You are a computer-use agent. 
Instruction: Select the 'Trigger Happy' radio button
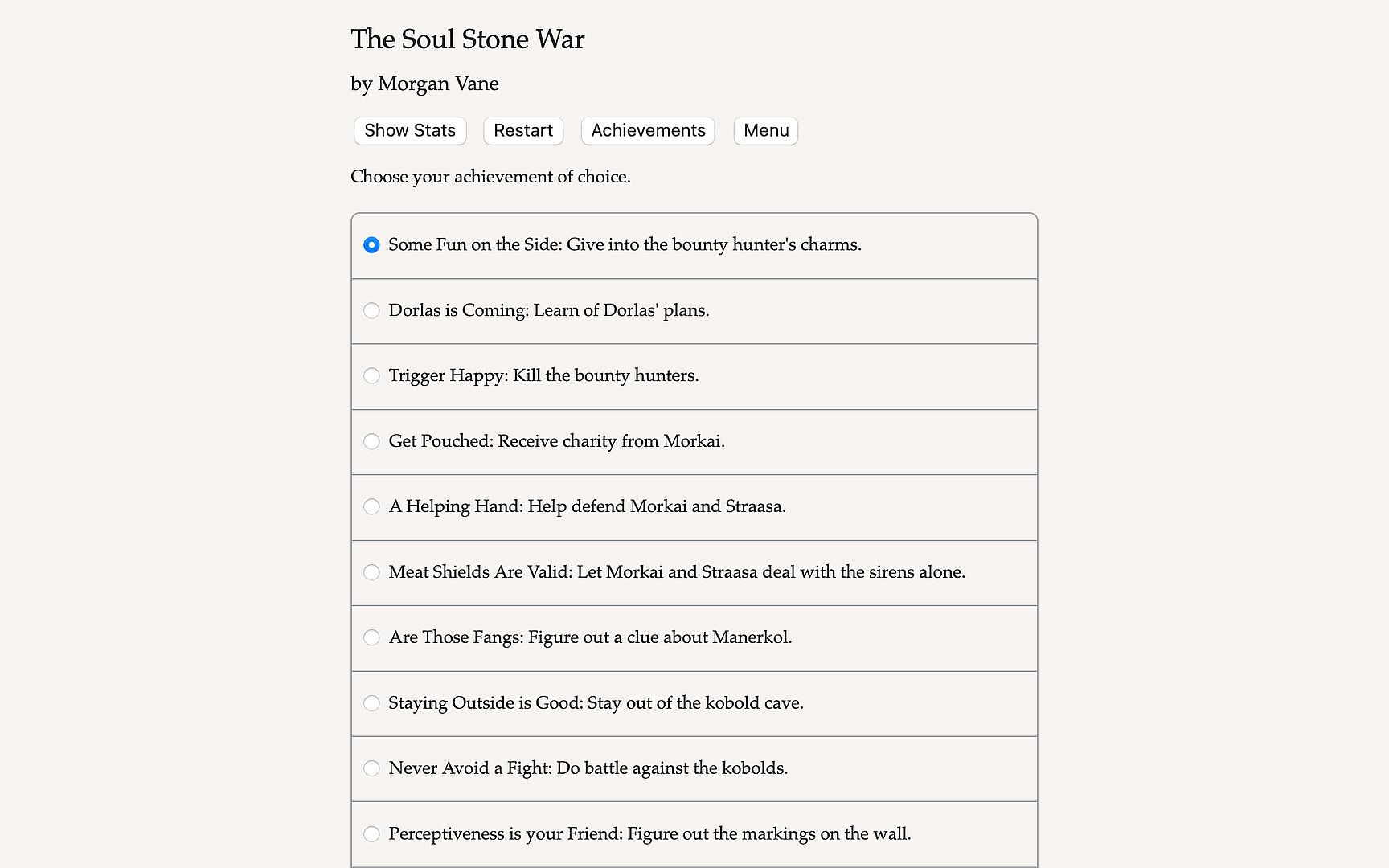(x=371, y=376)
